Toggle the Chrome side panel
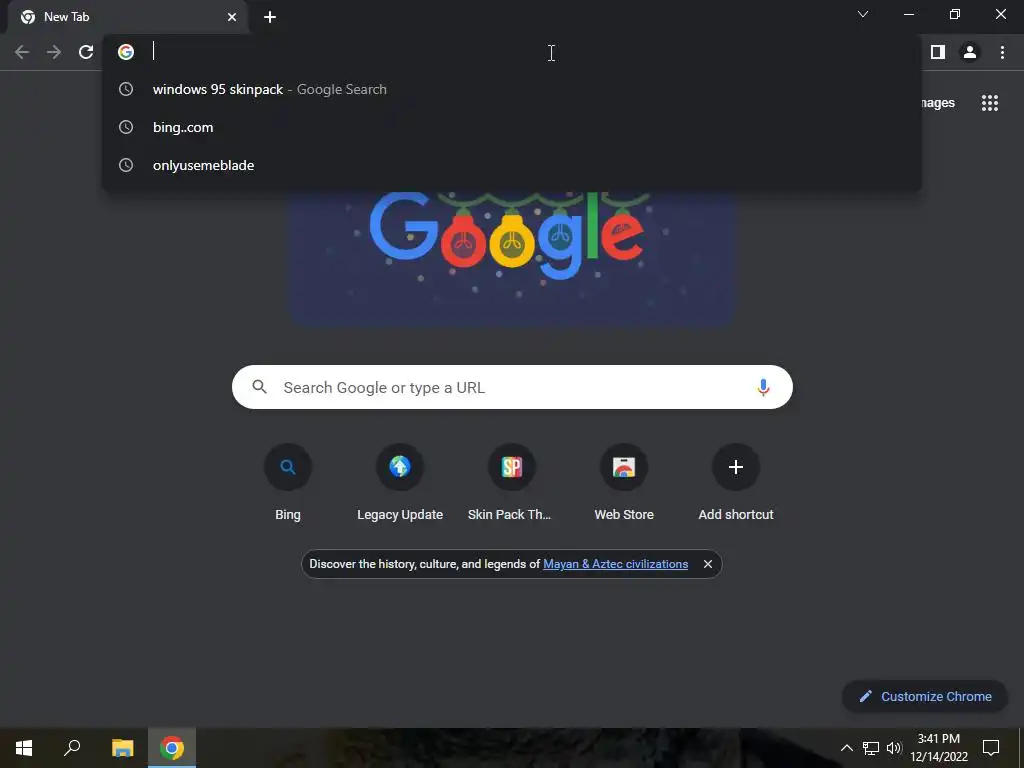The image size is (1024, 768). coord(938,52)
